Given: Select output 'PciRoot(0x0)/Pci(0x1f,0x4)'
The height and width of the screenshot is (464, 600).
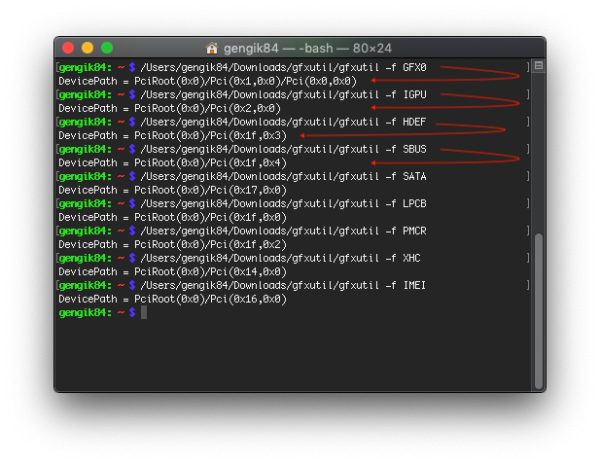Looking at the screenshot, I should pos(210,163).
